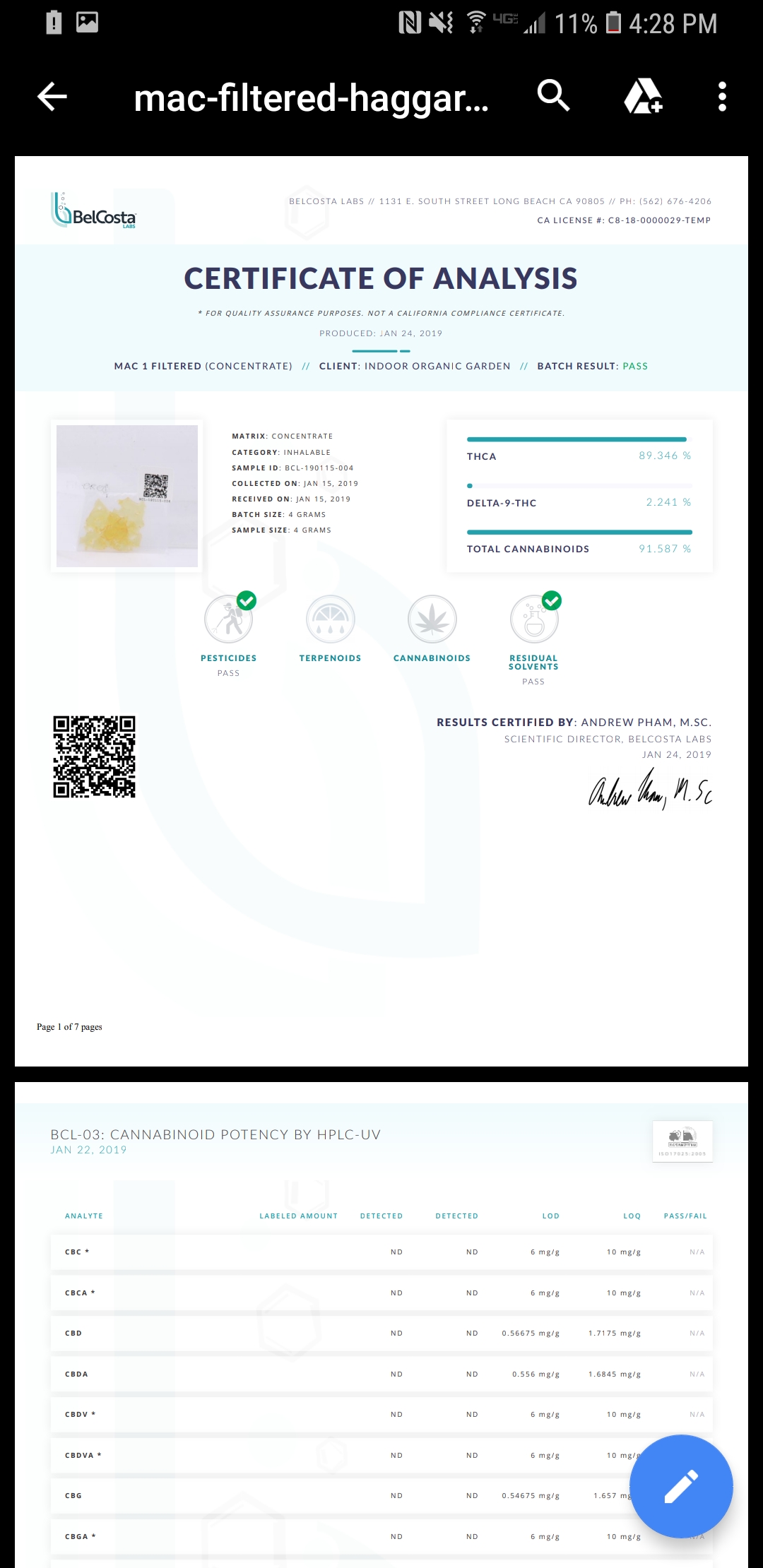Tap the Pesticides pass icon
Screen dimensions: 763x1568
[x=229, y=618]
